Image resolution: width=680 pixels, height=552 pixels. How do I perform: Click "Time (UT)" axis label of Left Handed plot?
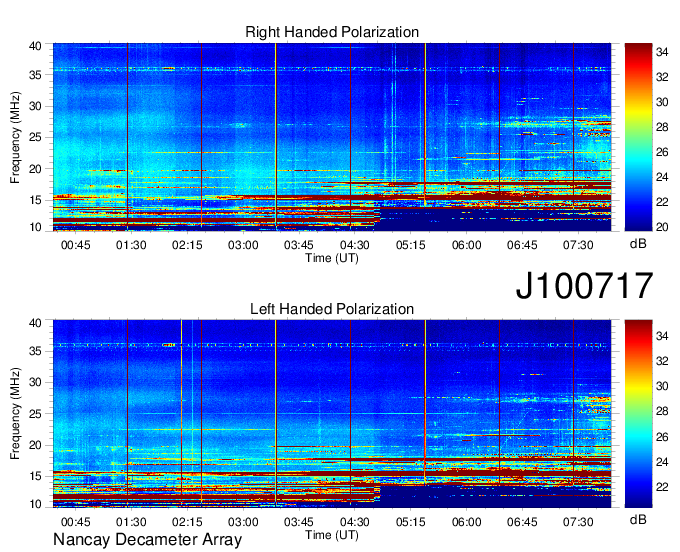click(x=332, y=535)
